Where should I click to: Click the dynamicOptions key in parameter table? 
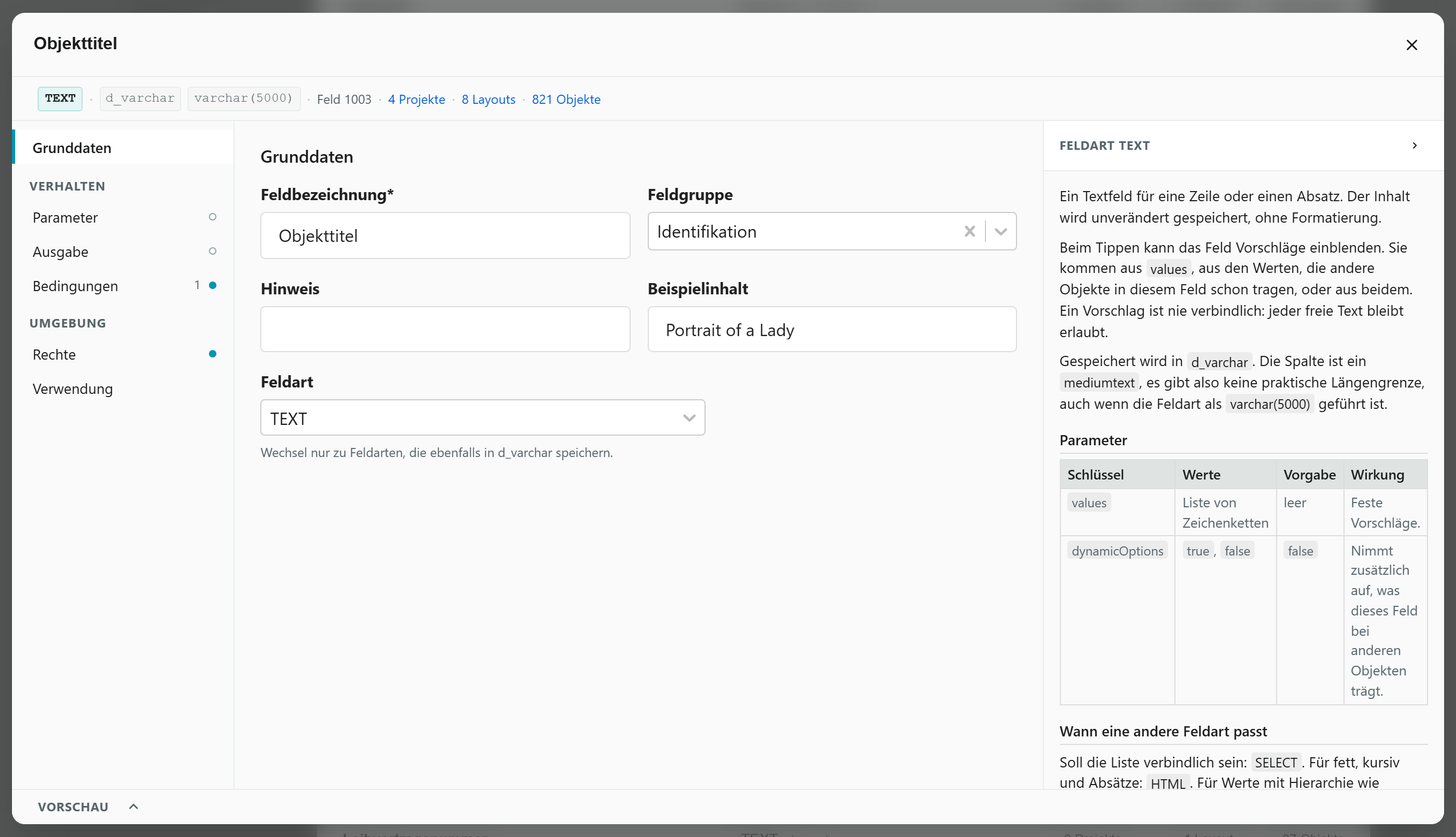(x=1117, y=551)
